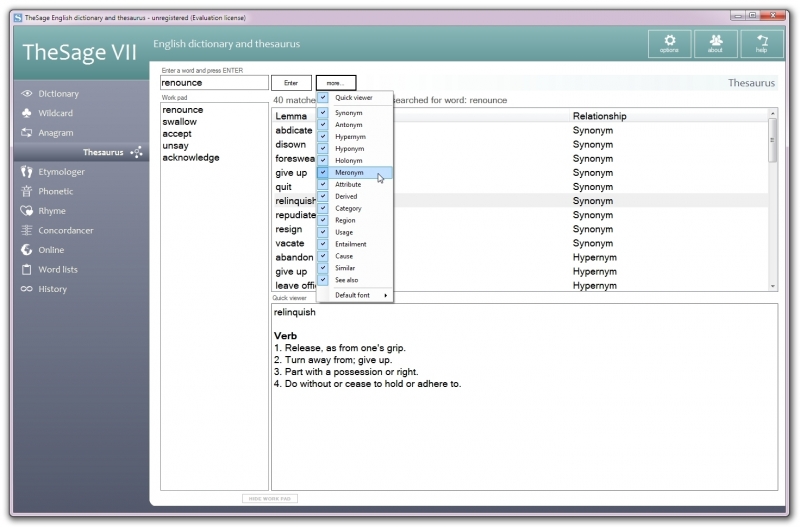
Task: Select See also in the more menu
Action: 355,280
